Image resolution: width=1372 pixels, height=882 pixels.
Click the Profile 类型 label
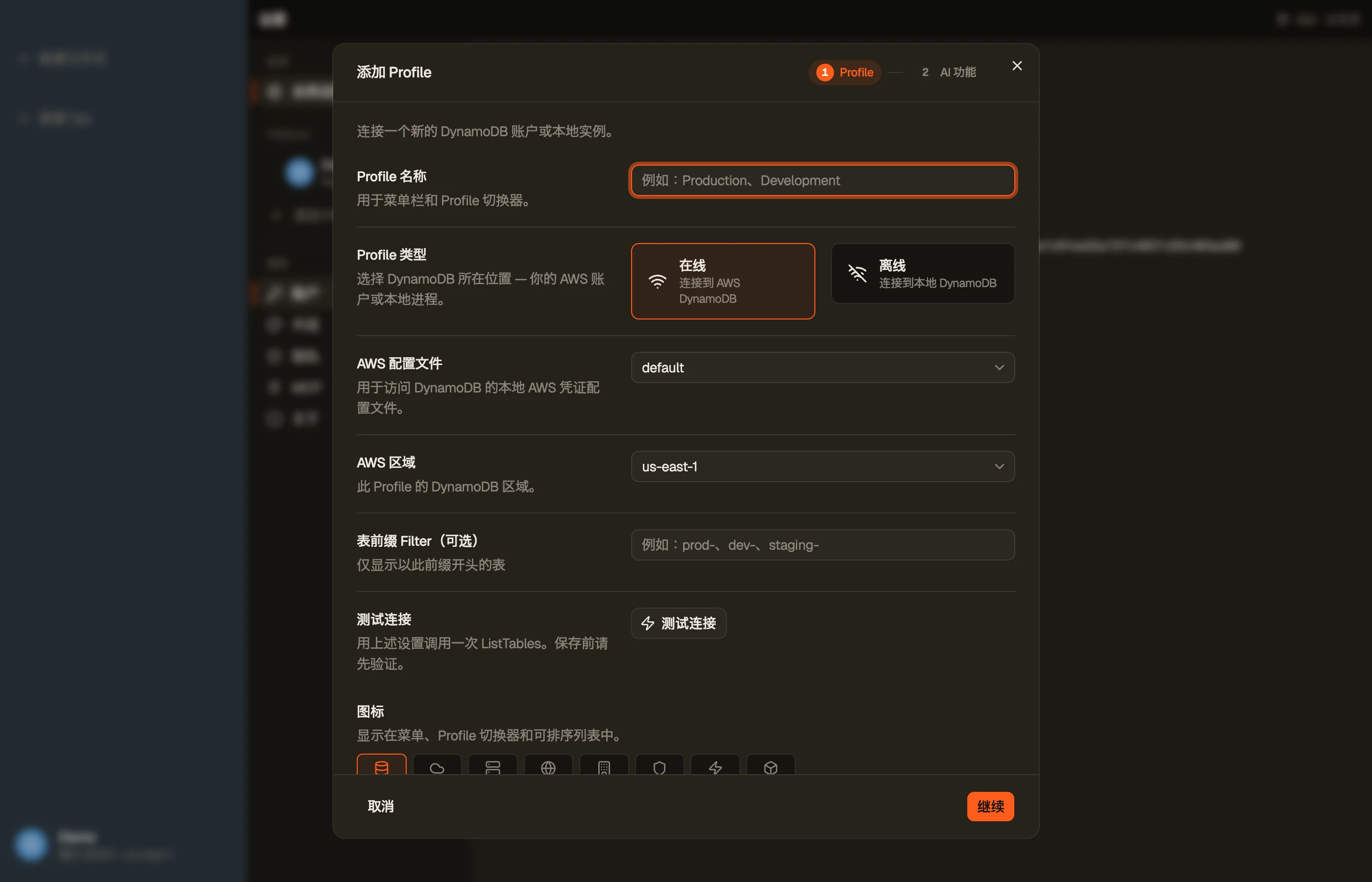[x=392, y=254]
